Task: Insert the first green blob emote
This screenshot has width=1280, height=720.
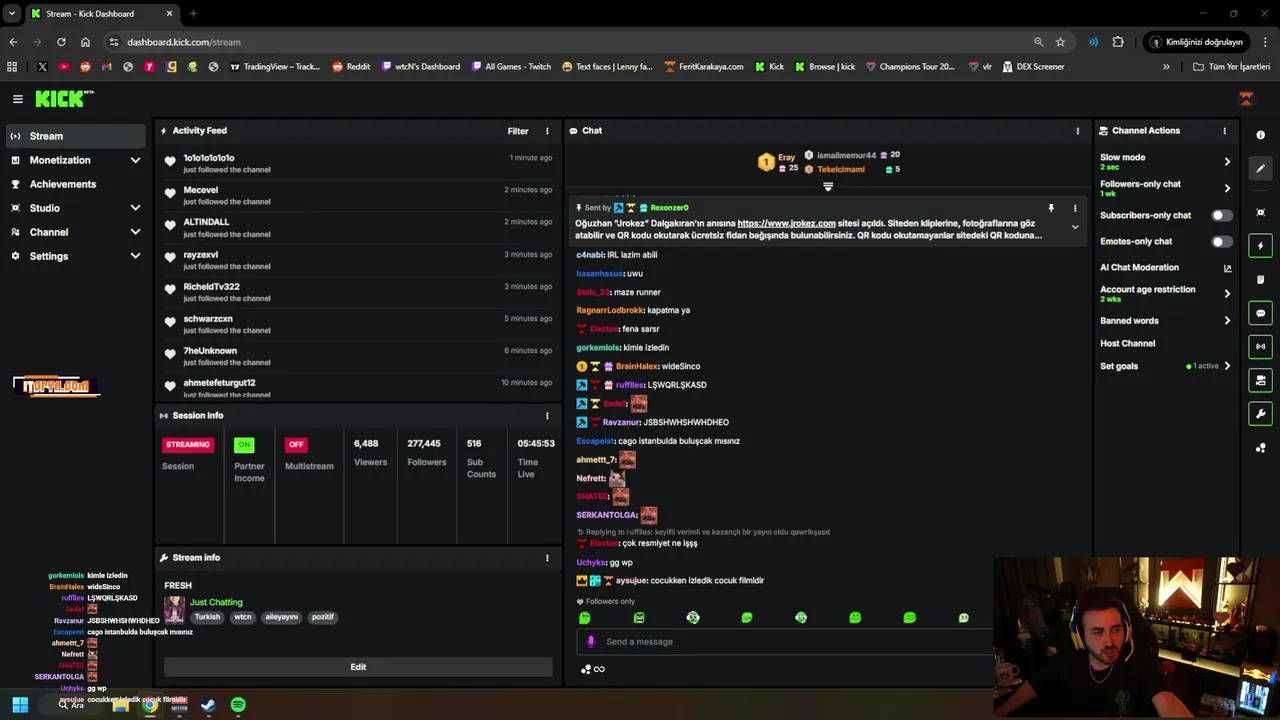Action: (585, 618)
